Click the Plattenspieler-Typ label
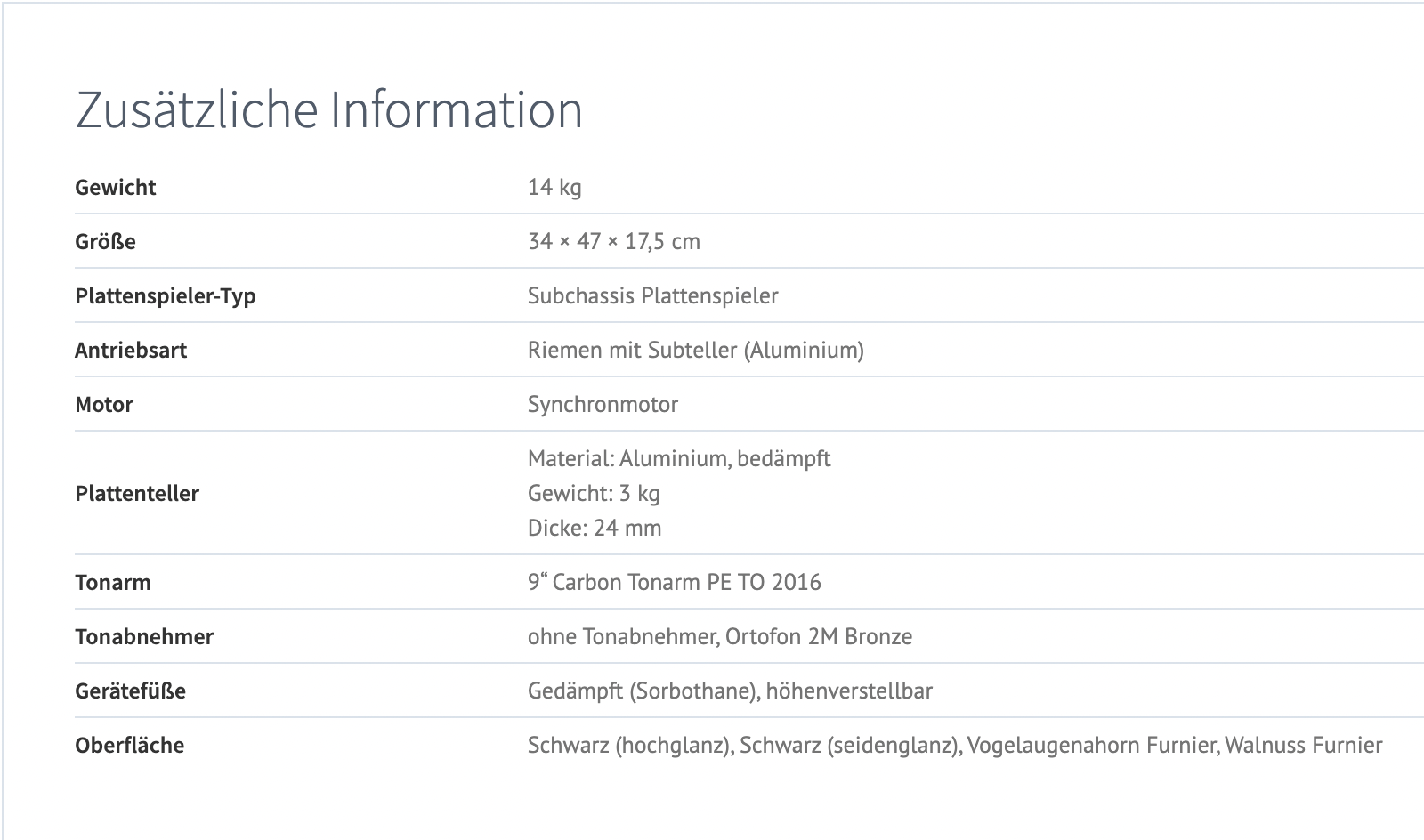This screenshot has width=1424, height=840. [165, 296]
